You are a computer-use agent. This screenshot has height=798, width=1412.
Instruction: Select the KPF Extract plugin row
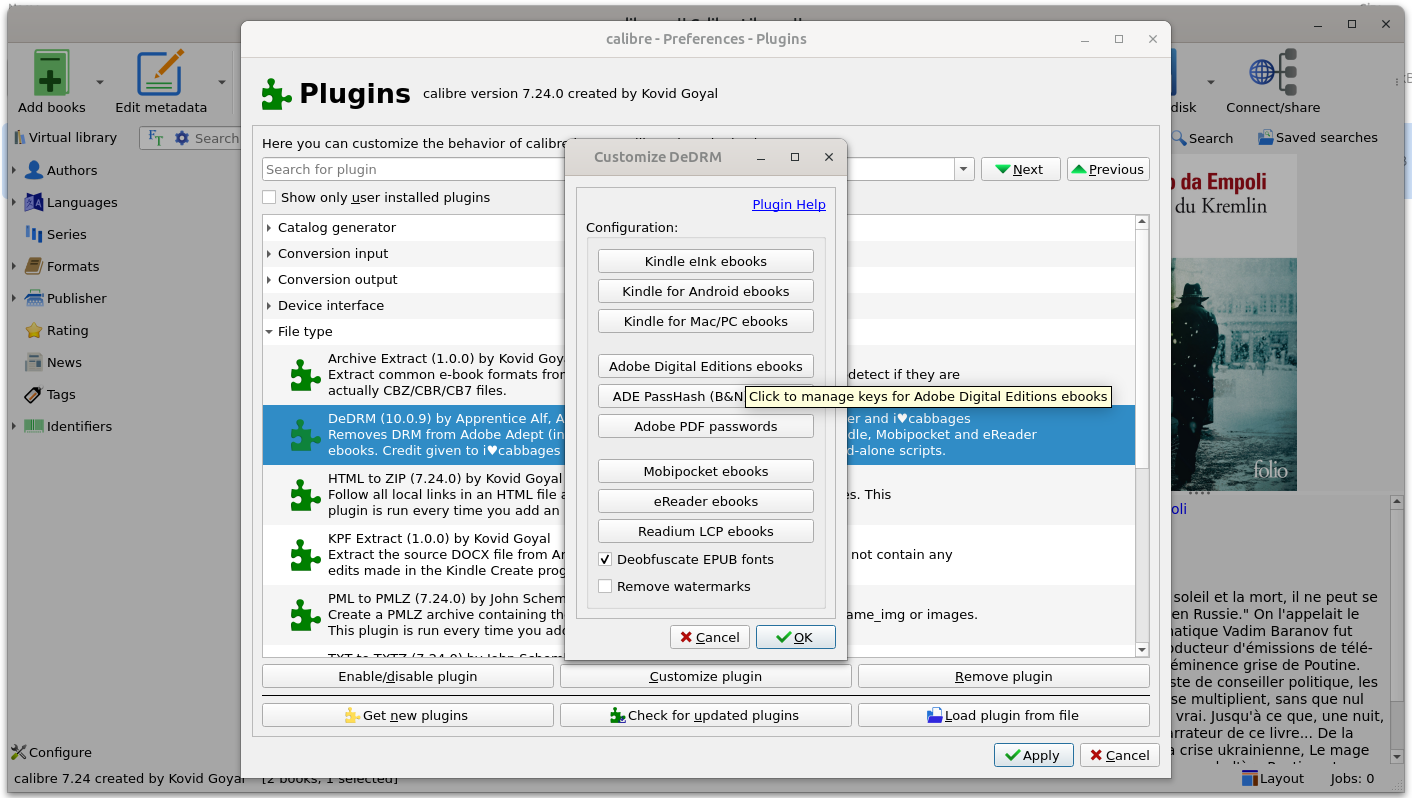(699, 555)
